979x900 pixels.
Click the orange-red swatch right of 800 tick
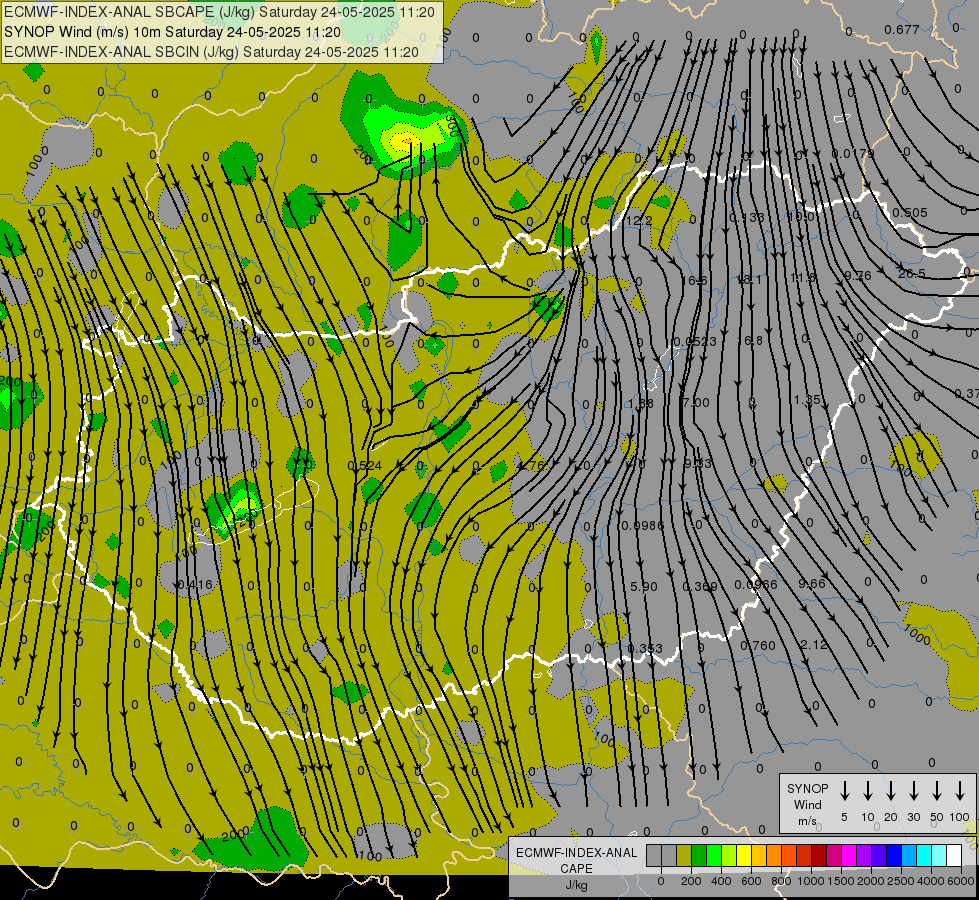pos(789,855)
